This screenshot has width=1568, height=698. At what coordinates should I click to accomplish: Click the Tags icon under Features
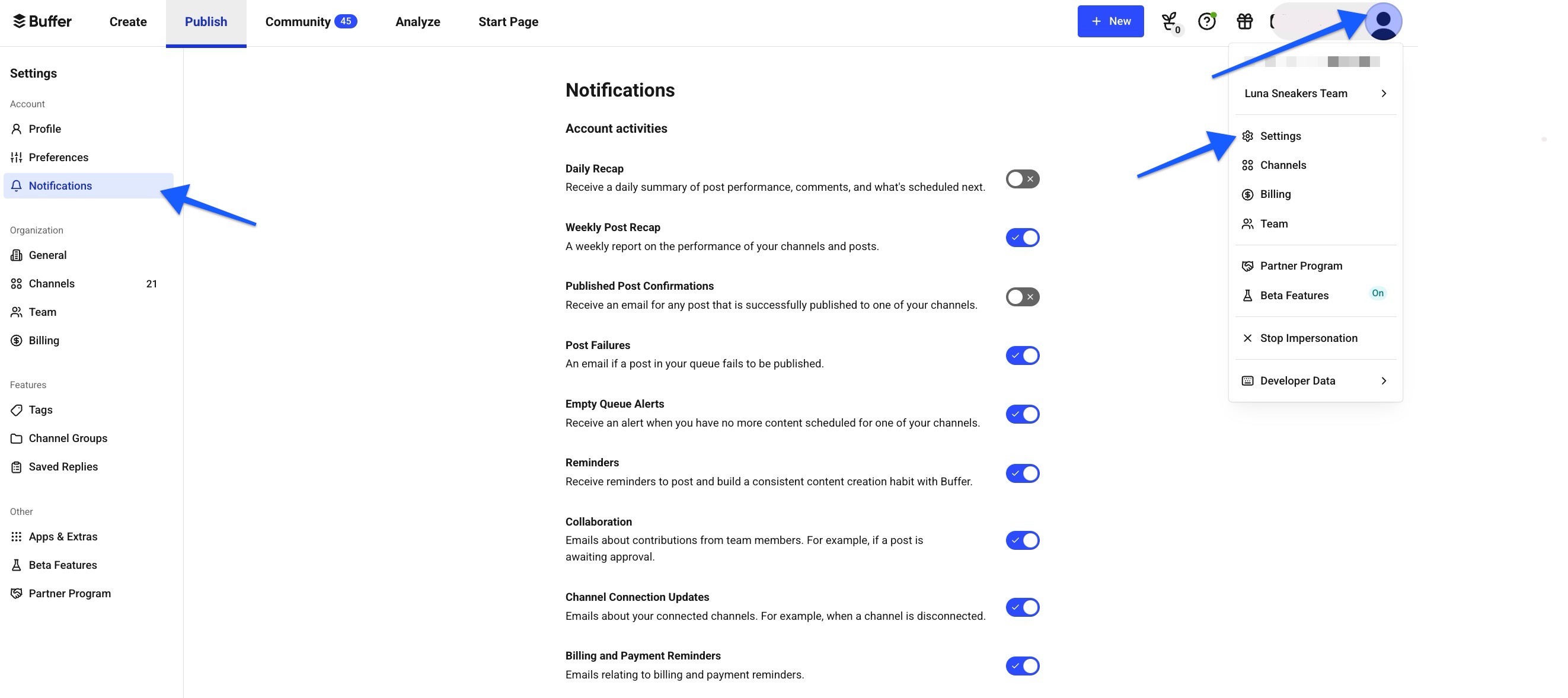pyautogui.click(x=17, y=409)
